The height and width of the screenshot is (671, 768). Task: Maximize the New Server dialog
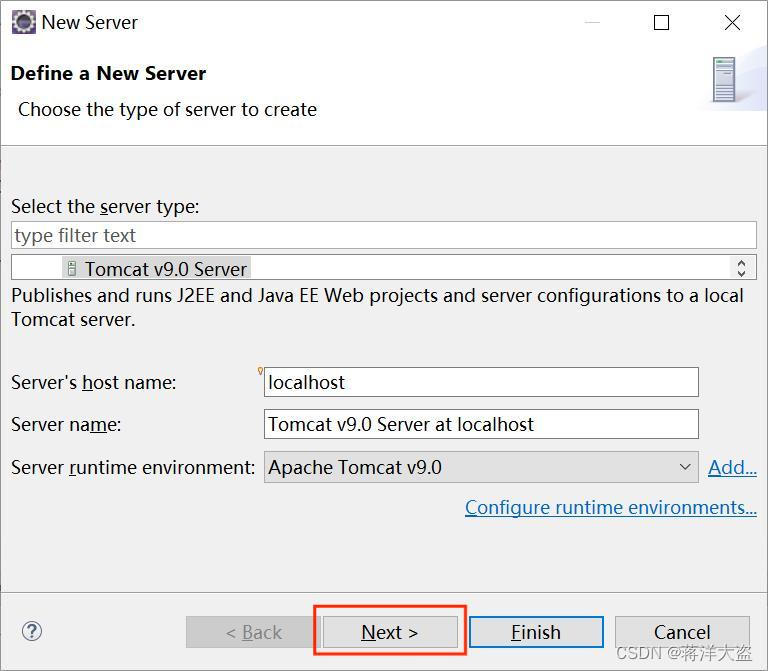[661, 22]
